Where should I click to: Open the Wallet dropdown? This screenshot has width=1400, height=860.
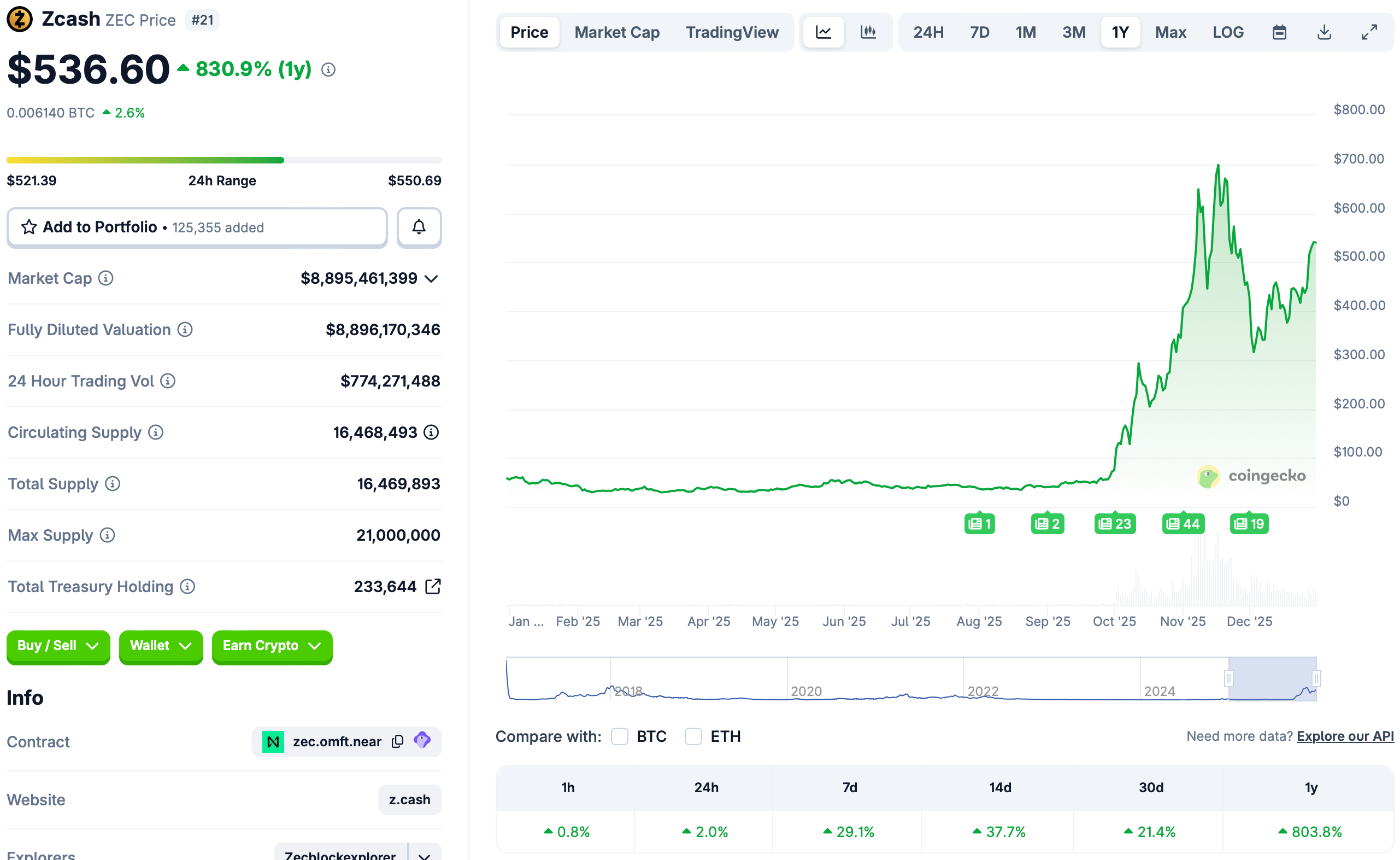161,647
